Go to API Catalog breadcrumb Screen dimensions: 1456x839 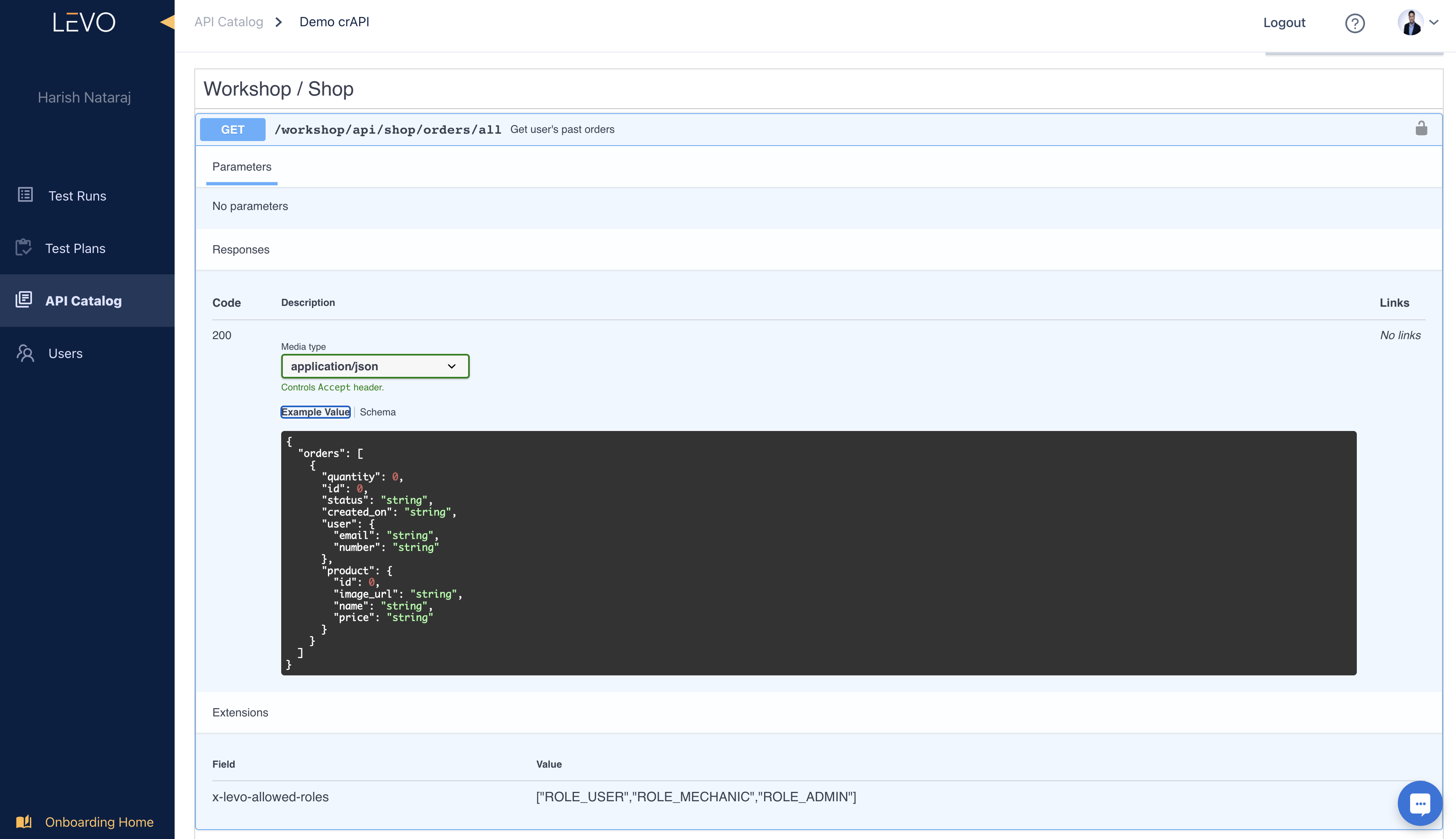(229, 22)
